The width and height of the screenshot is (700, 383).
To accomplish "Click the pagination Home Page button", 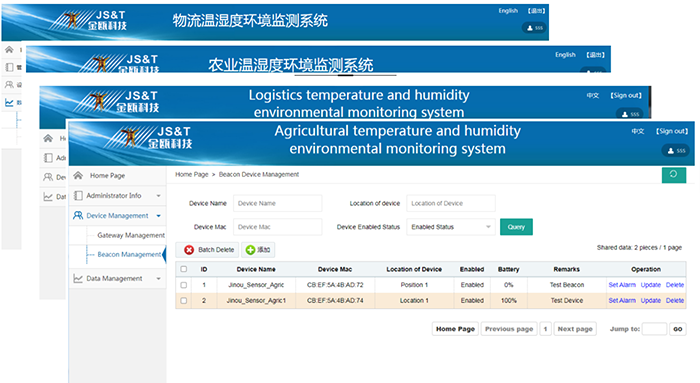I will point(455,329).
